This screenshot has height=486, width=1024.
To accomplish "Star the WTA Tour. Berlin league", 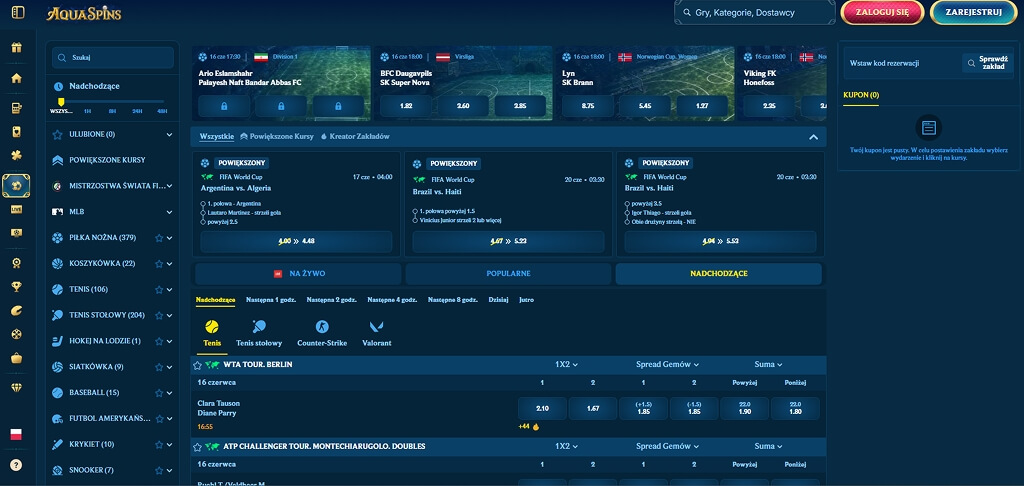I will click(x=197, y=364).
